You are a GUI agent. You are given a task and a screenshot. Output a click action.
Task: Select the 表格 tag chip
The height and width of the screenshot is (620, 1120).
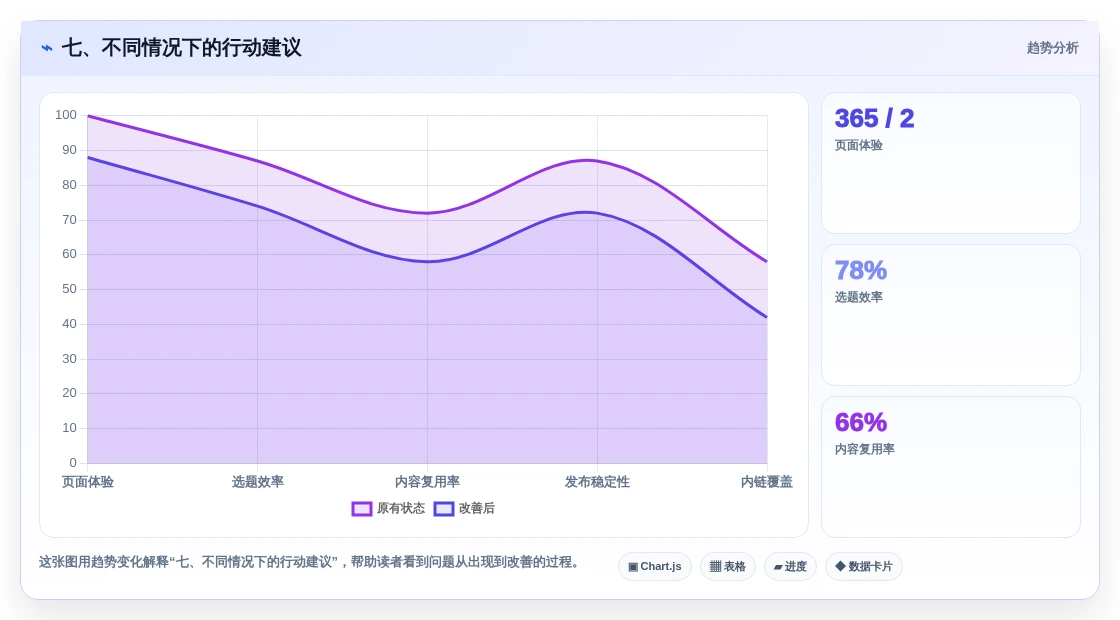[x=728, y=566]
